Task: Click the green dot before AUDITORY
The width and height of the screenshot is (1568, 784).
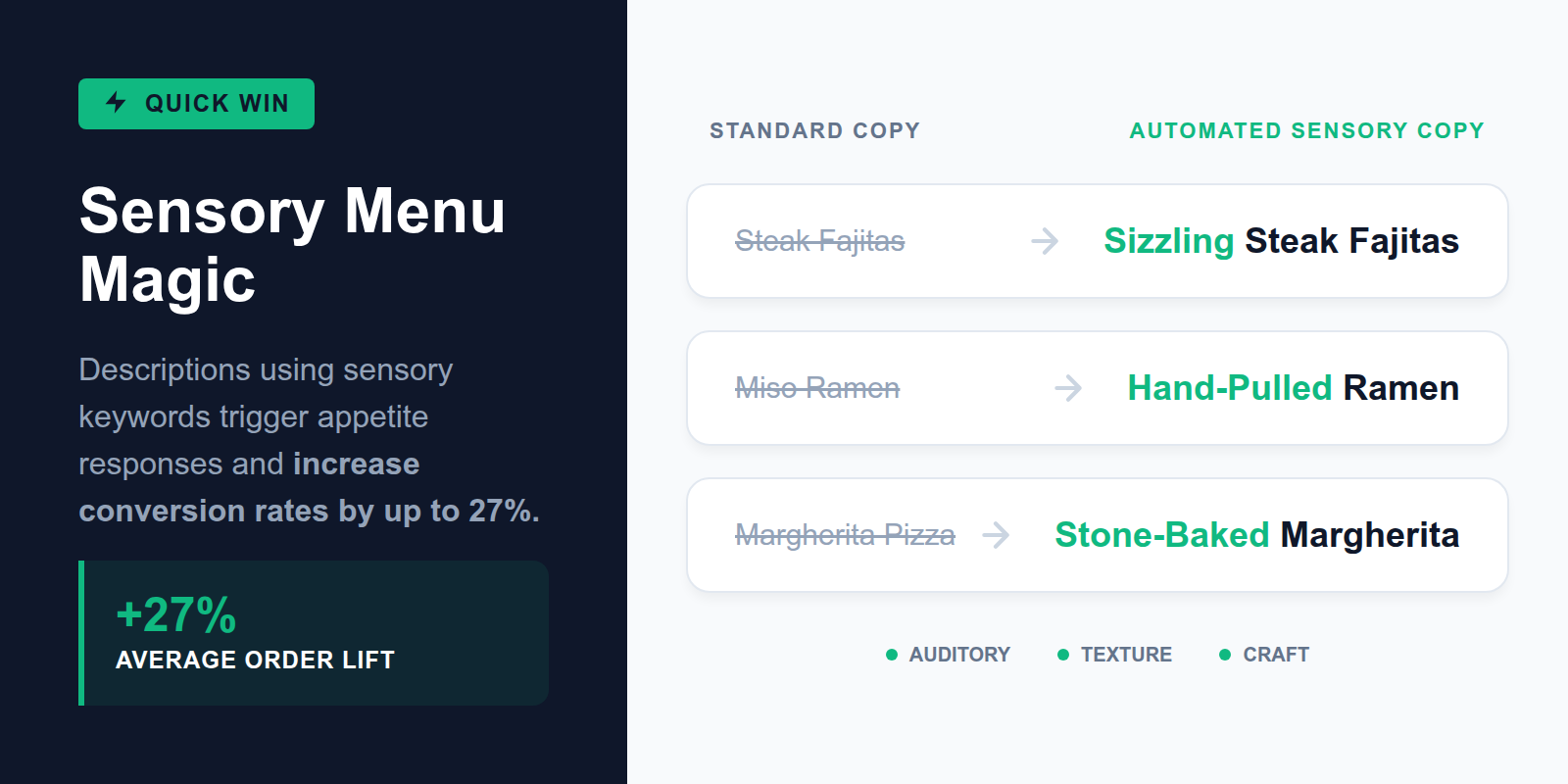Action: point(892,655)
